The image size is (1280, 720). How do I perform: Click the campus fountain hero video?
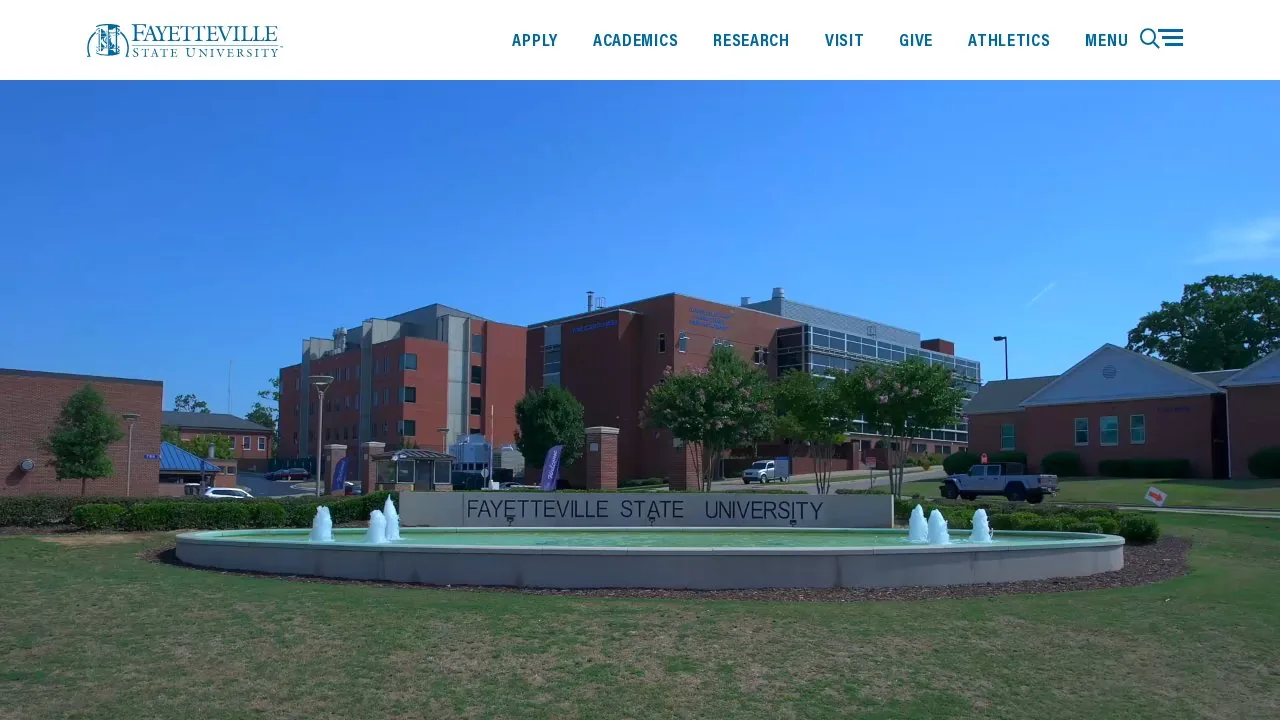coord(640,400)
